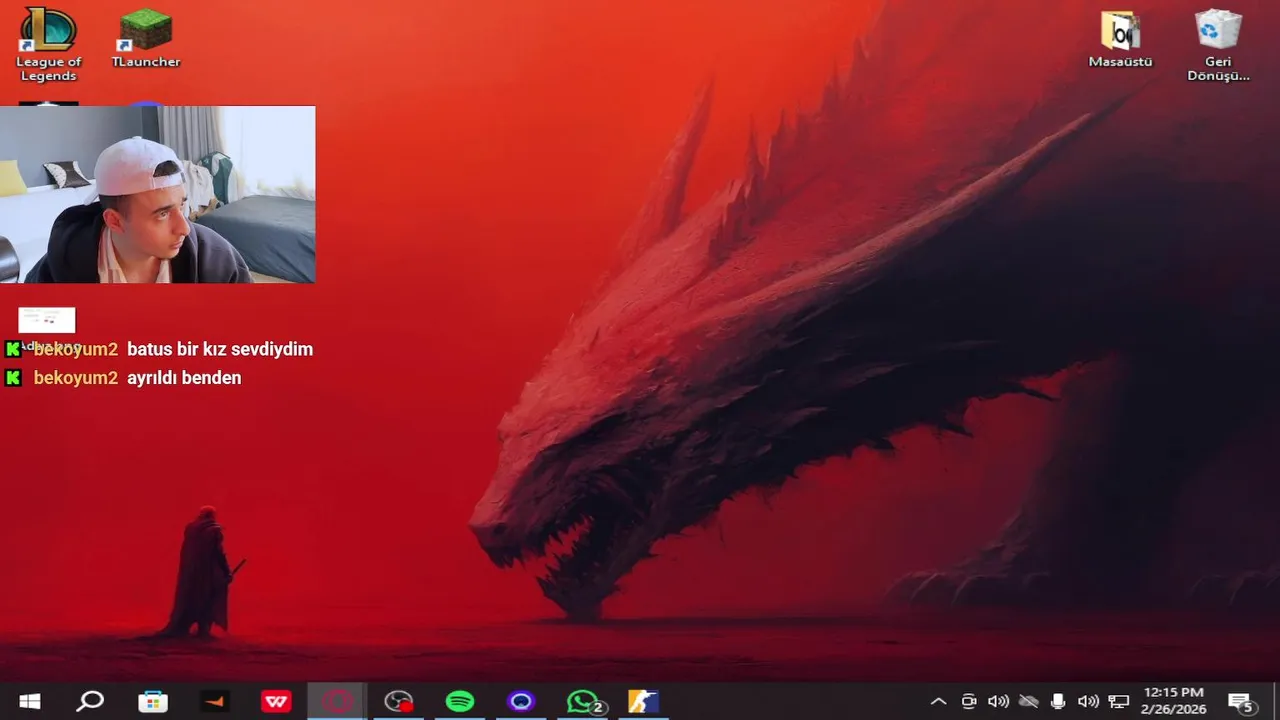1280x720 pixels.
Task: Open the volume icon beside the network icon
Action: tap(1088, 702)
